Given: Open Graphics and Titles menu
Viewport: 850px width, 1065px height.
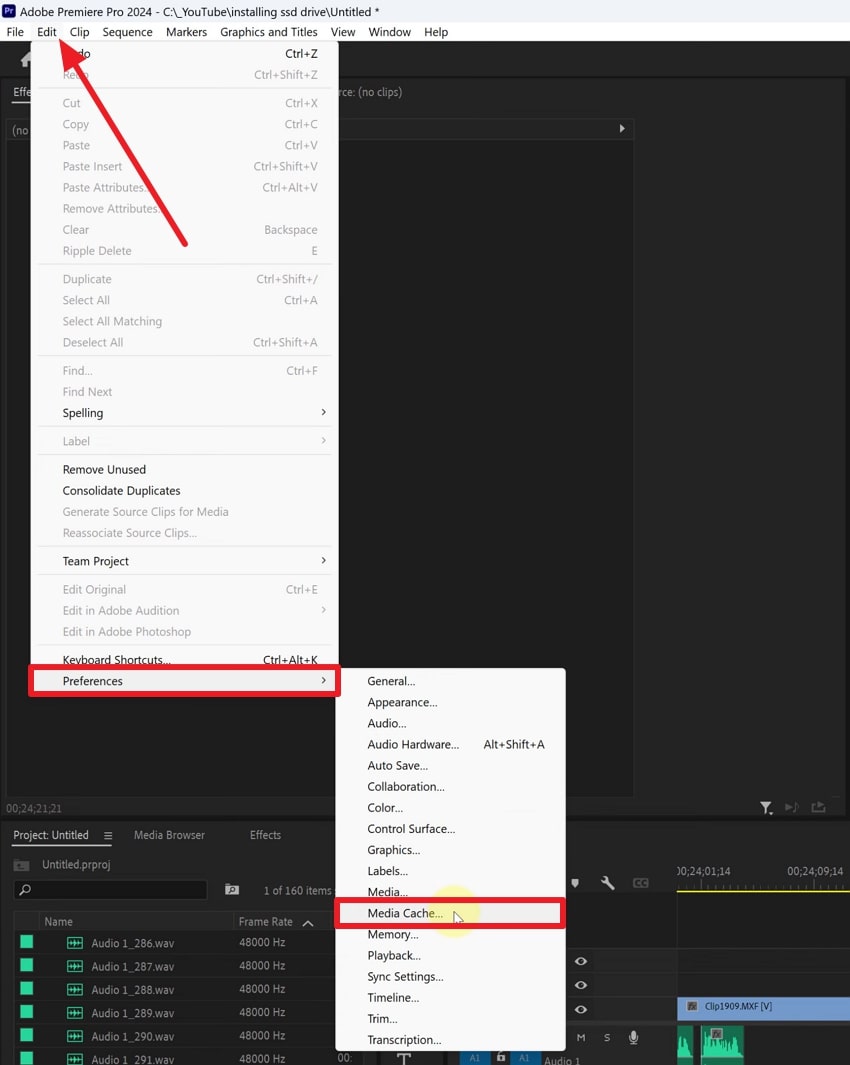Looking at the screenshot, I should (268, 32).
